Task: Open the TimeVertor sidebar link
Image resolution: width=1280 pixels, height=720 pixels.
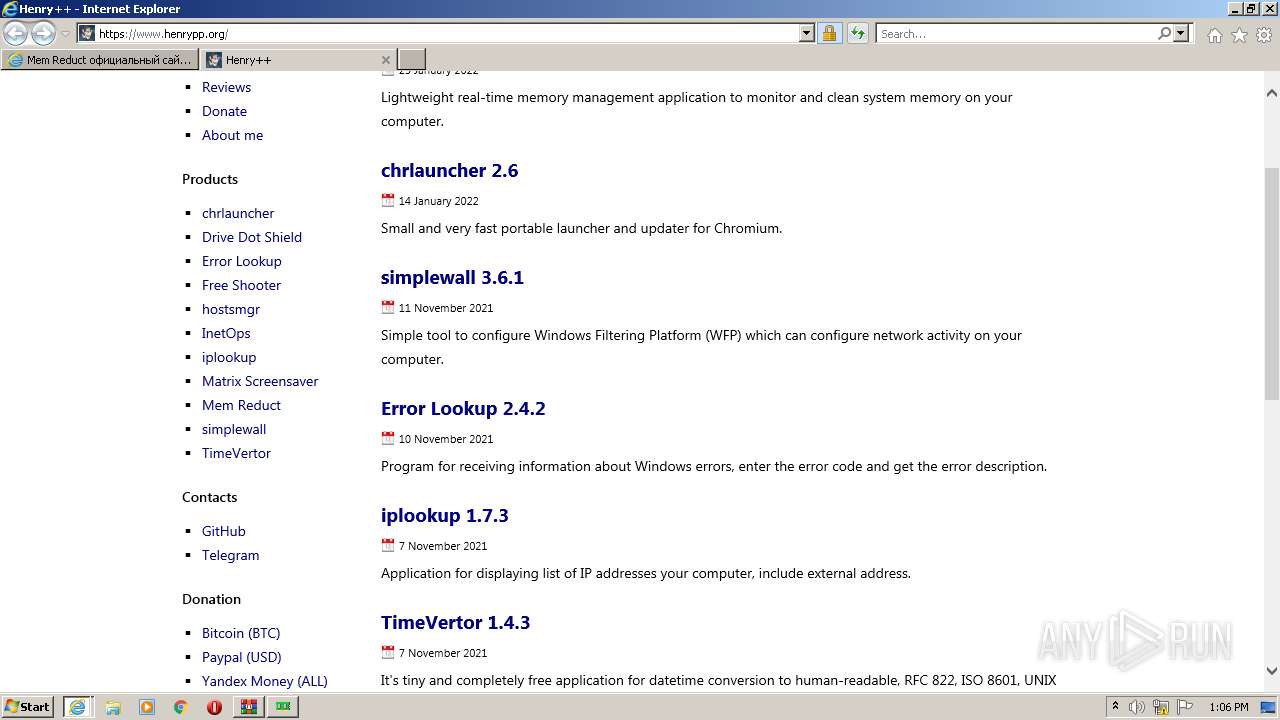Action: [236, 453]
